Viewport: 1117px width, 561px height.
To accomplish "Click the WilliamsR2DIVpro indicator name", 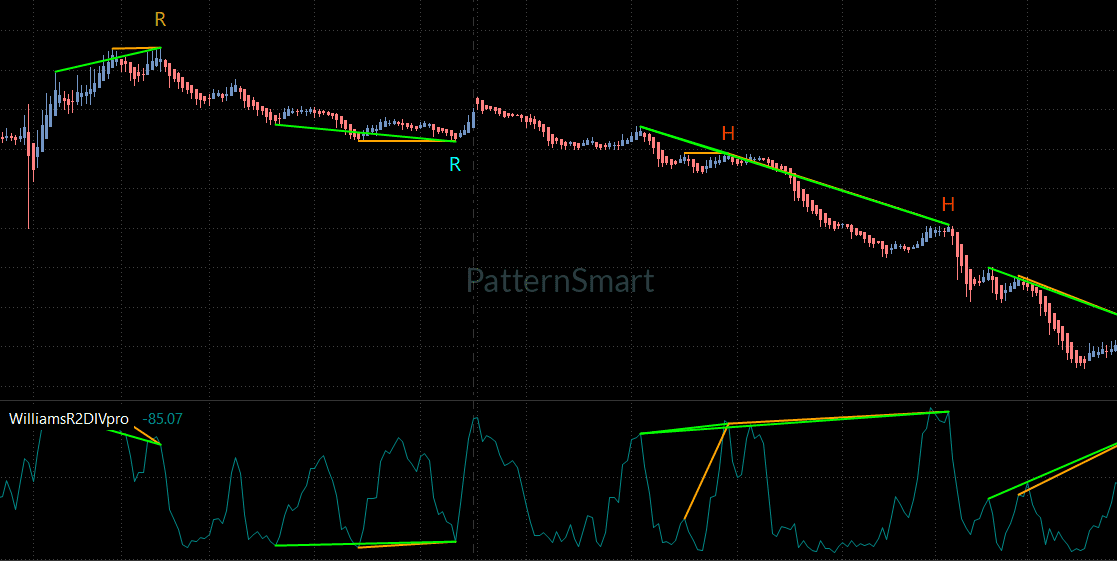I will pos(68,419).
